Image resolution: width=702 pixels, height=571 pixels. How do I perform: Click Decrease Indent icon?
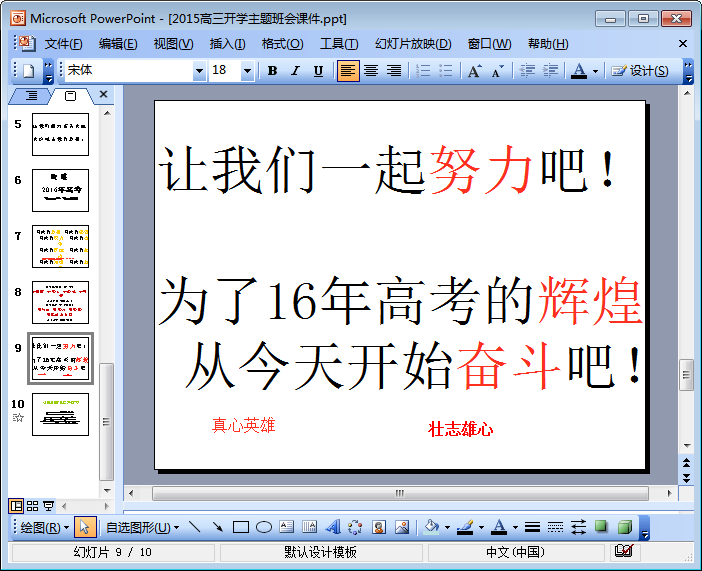point(527,71)
